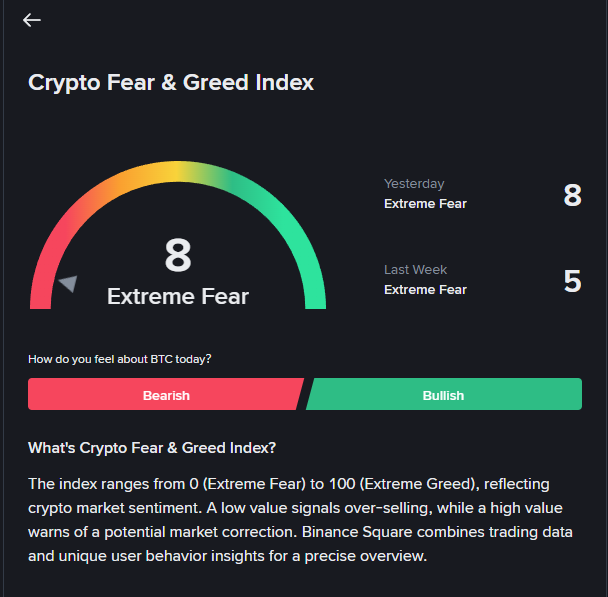Click the 'What's Crypto Fear & Greed Index?' heading
Screen dimensions: 608x597
tap(152, 447)
